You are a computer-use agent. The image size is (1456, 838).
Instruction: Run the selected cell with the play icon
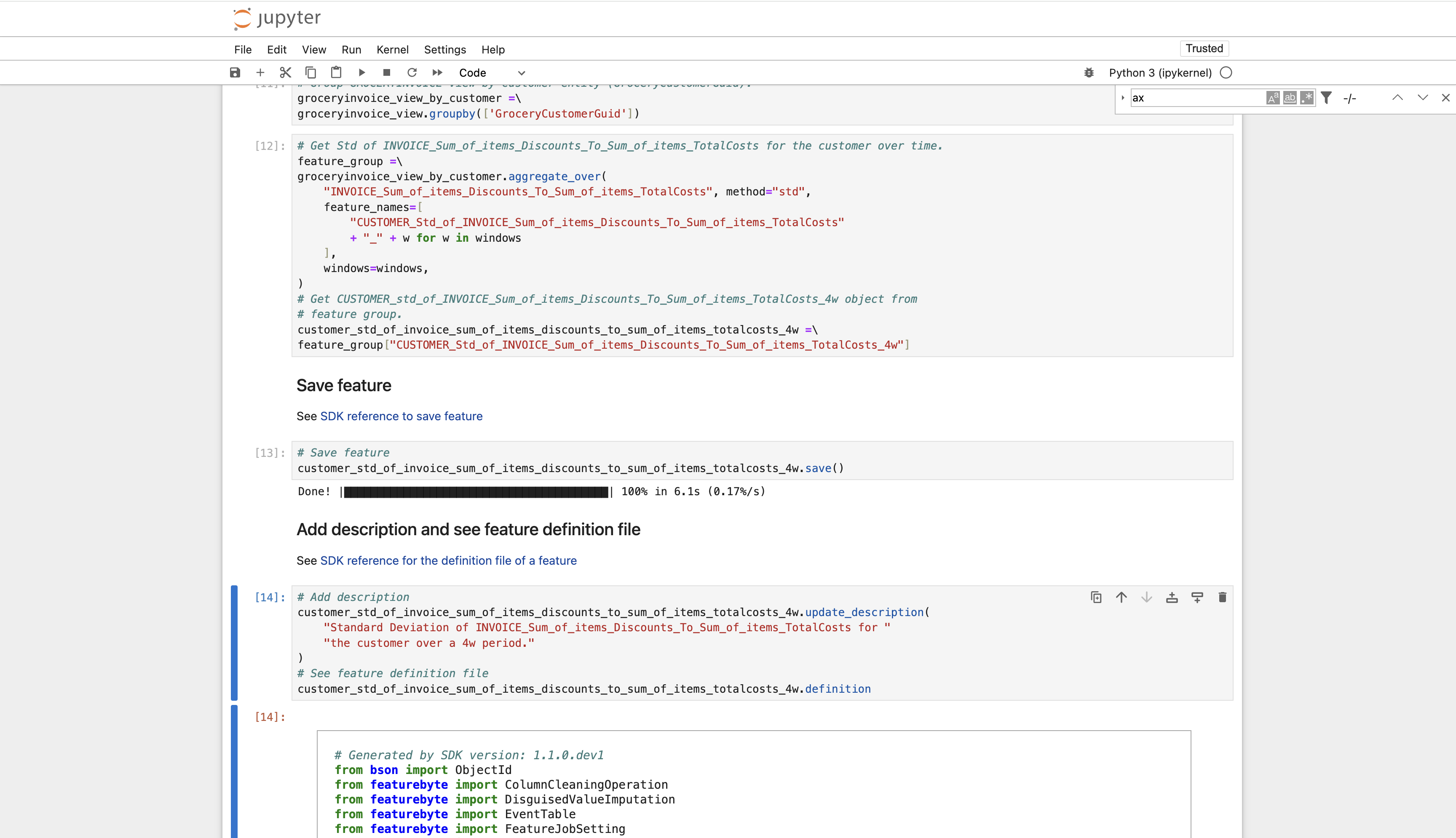(361, 72)
